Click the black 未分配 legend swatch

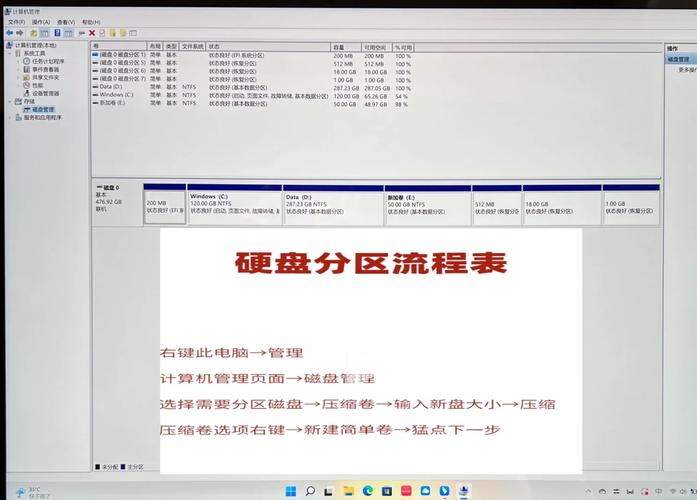coord(97,467)
